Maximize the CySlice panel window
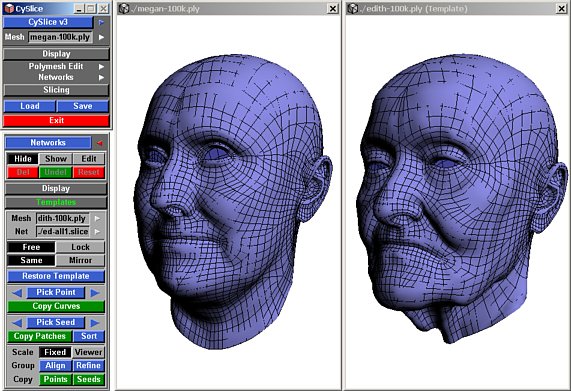The height and width of the screenshot is (391, 571). pos(91,9)
